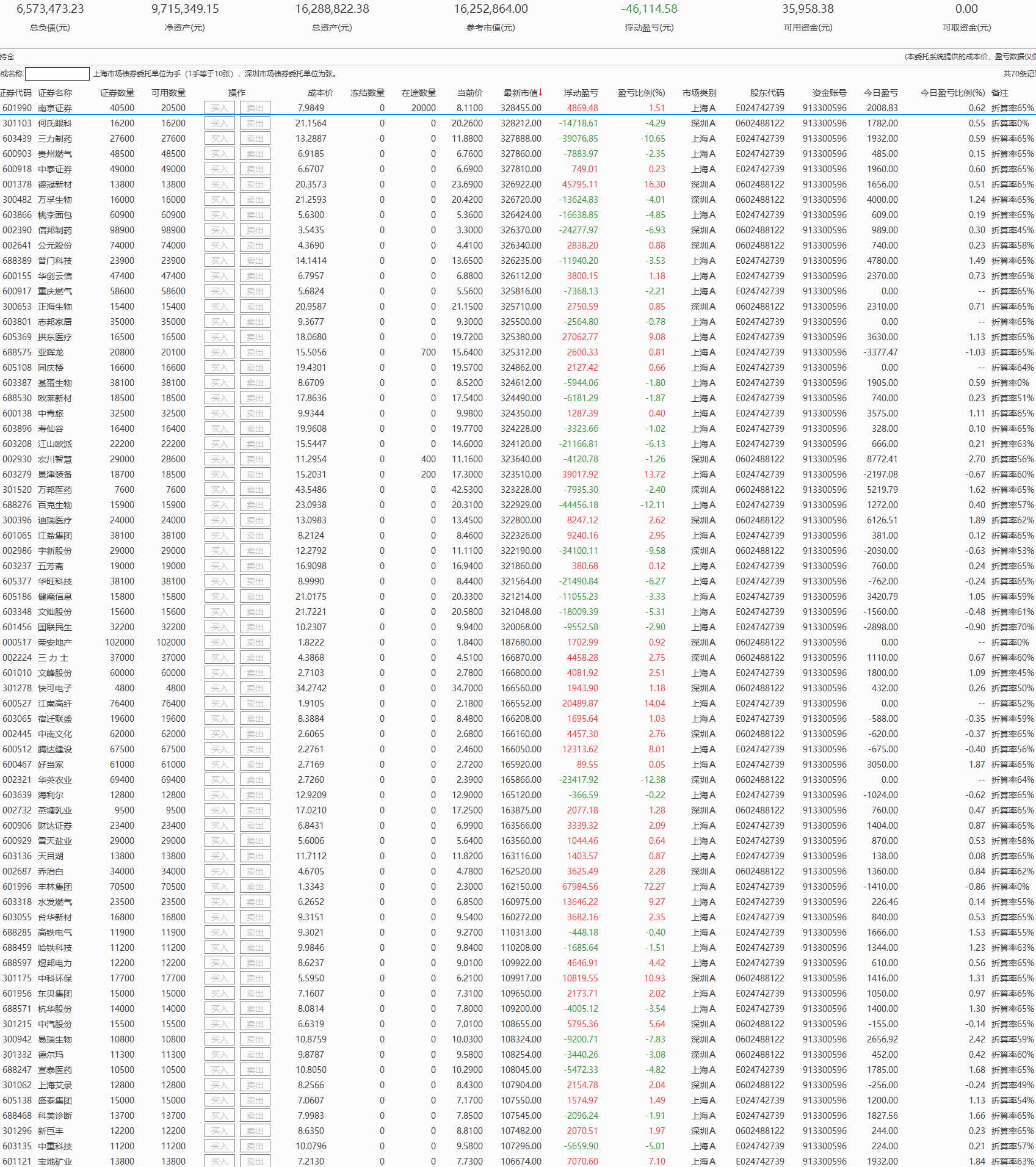Screen dimensions: 1036x1167
Task: Click 卖出 for 000517 荣安地产
Action: pos(255,642)
